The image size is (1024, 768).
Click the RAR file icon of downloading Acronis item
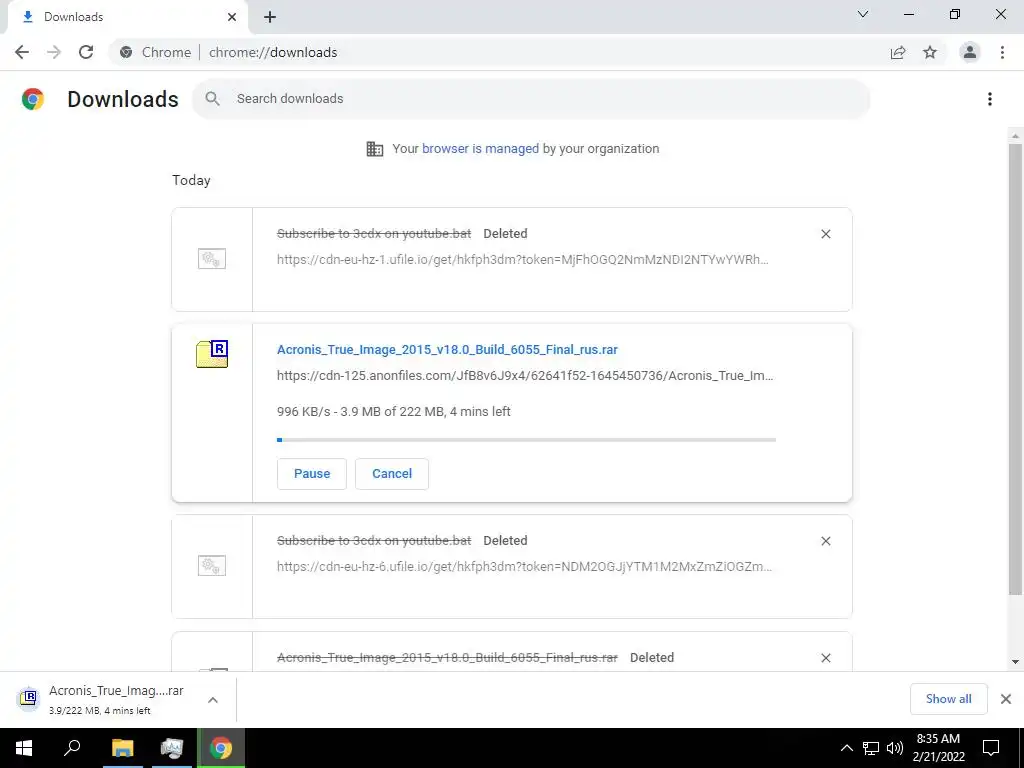[x=212, y=354]
